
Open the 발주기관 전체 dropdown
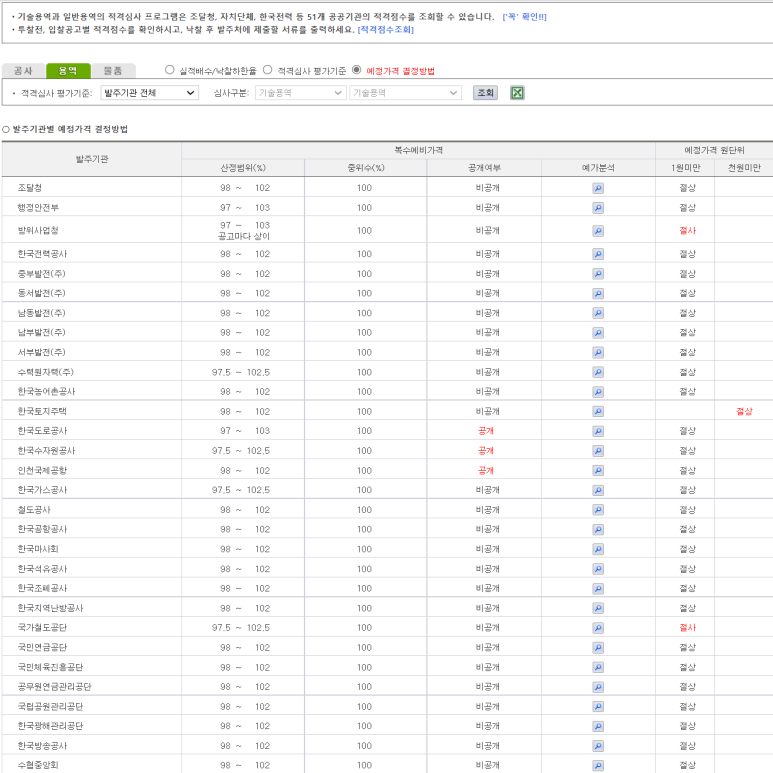tap(149, 93)
